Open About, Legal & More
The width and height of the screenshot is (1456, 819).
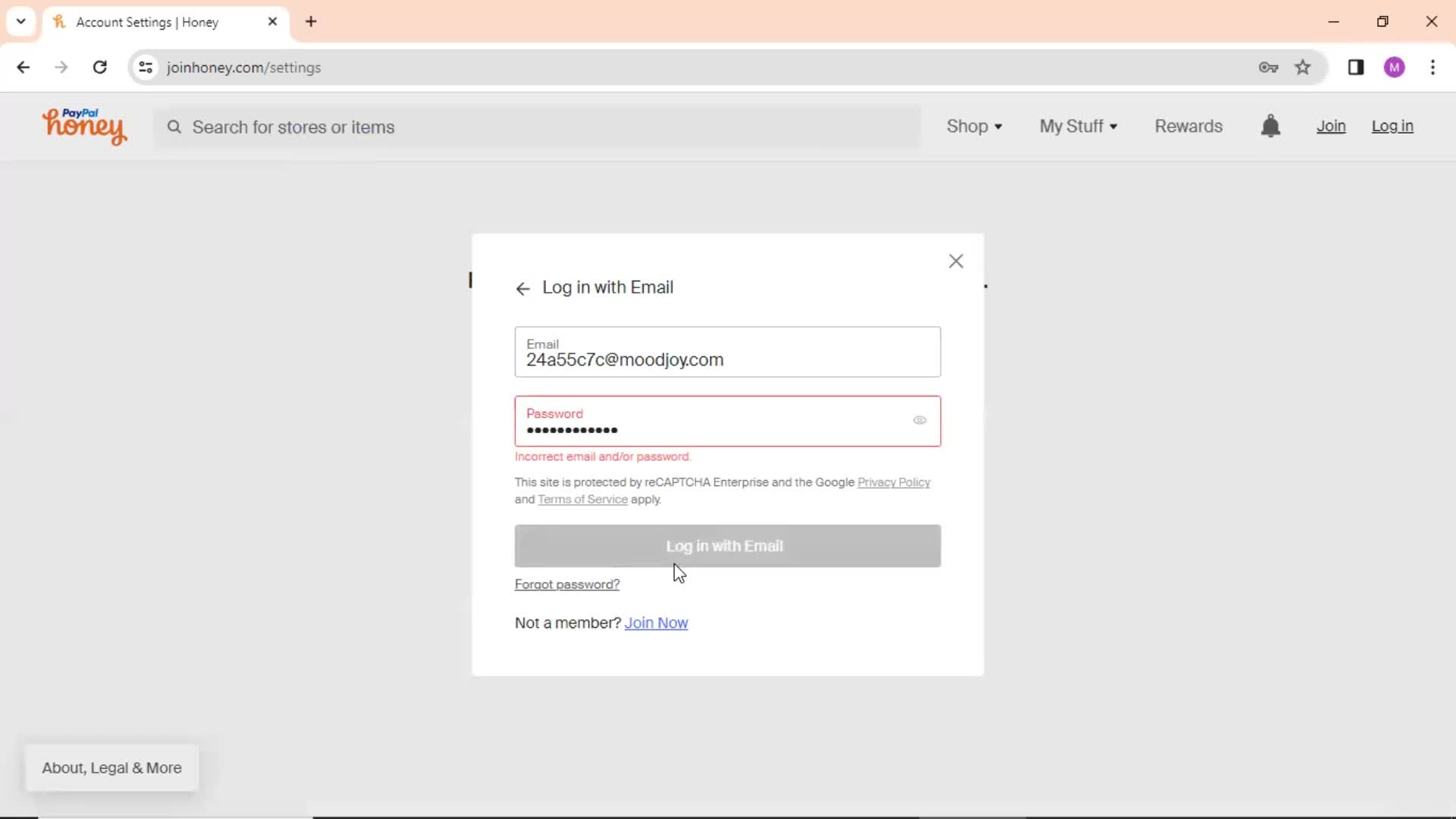(111, 768)
